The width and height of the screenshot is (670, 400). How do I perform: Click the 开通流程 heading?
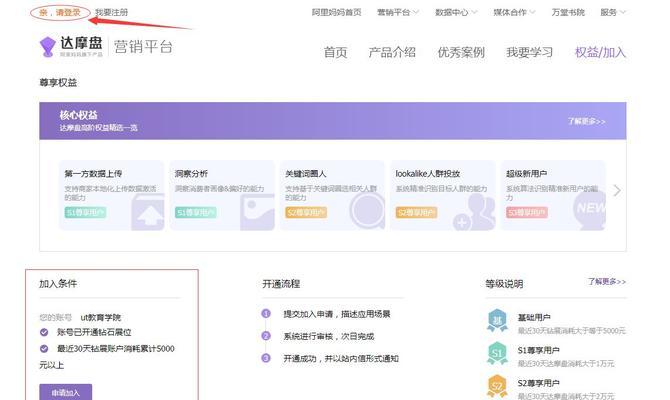click(x=281, y=284)
